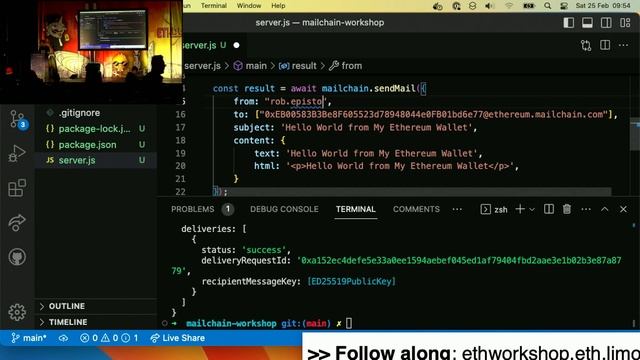Open the server.js editor tab

203,45
